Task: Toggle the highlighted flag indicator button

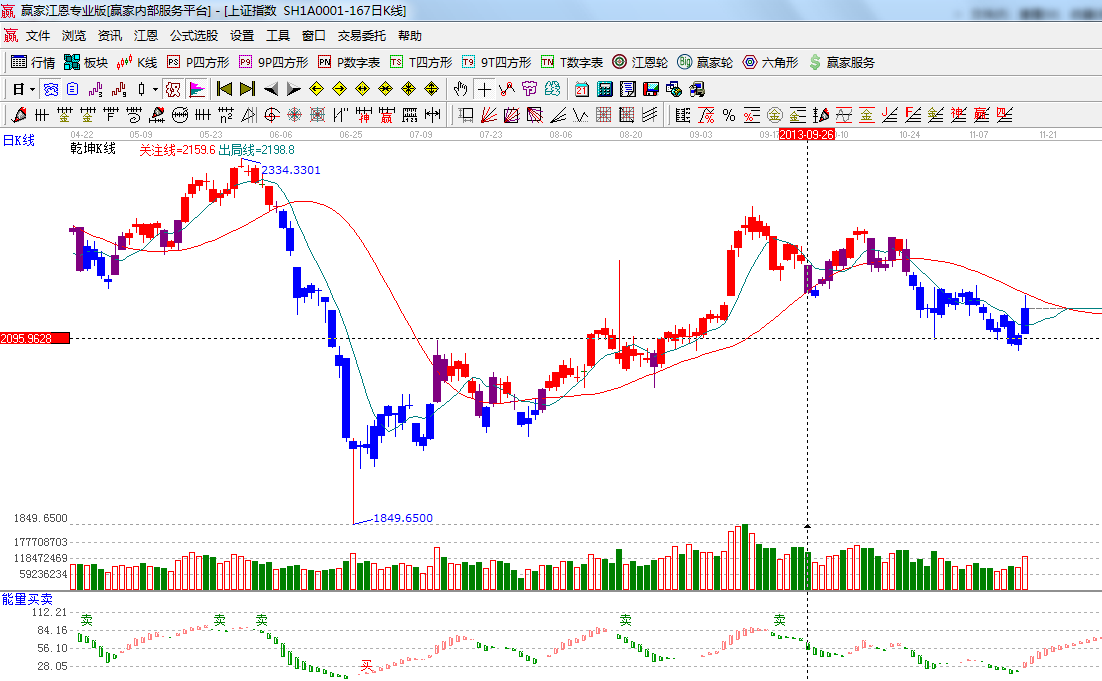Action: pos(196,89)
